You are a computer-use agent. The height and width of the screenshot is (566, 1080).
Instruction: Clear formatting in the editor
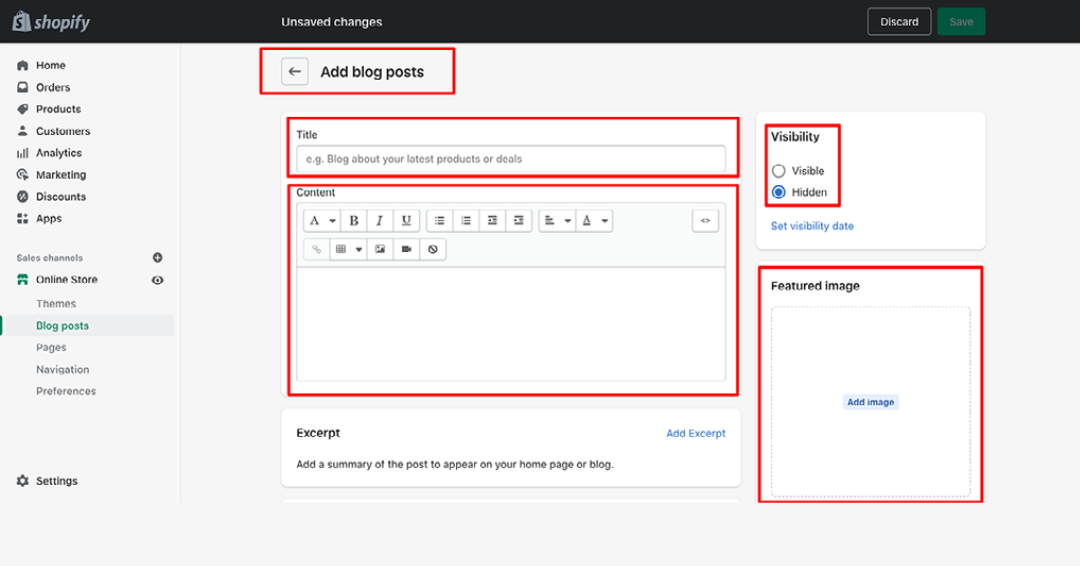tap(433, 249)
